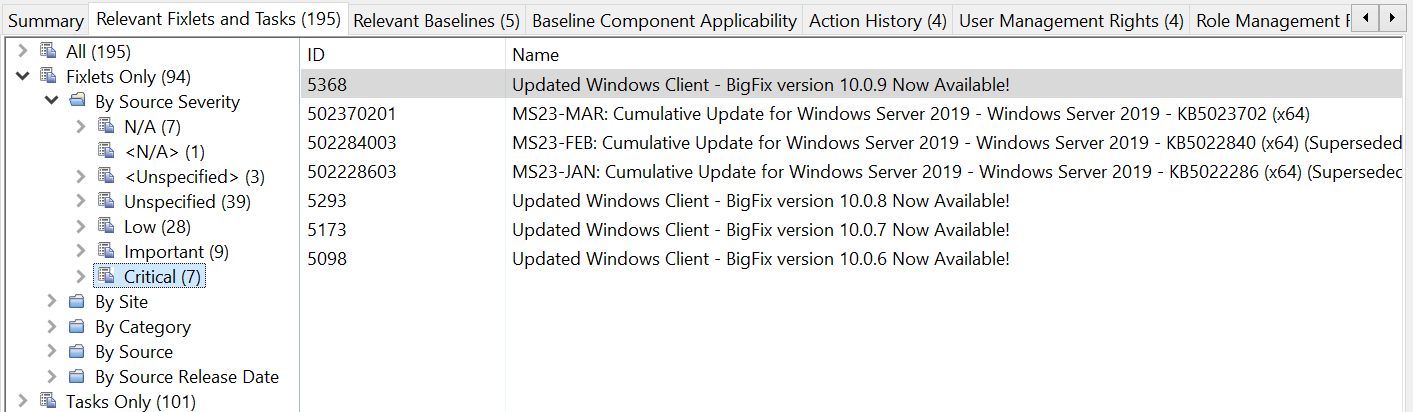The width and height of the screenshot is (1413, 412).
Task: Click the icon beside All (195)
Action: pyautogui.click(x=47, y=52)
